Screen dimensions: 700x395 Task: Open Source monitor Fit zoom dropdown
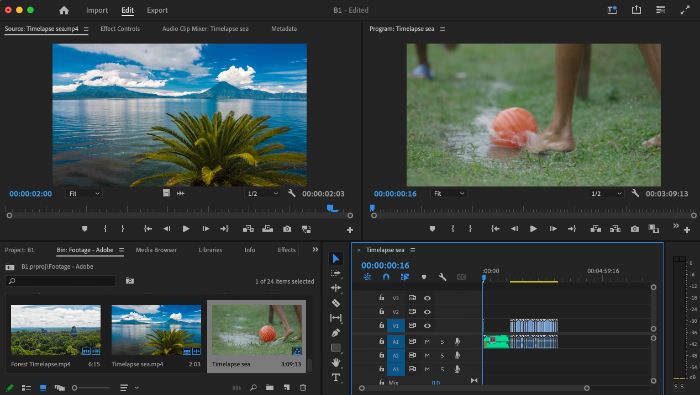pyautogui.click(x=84, y=193)
